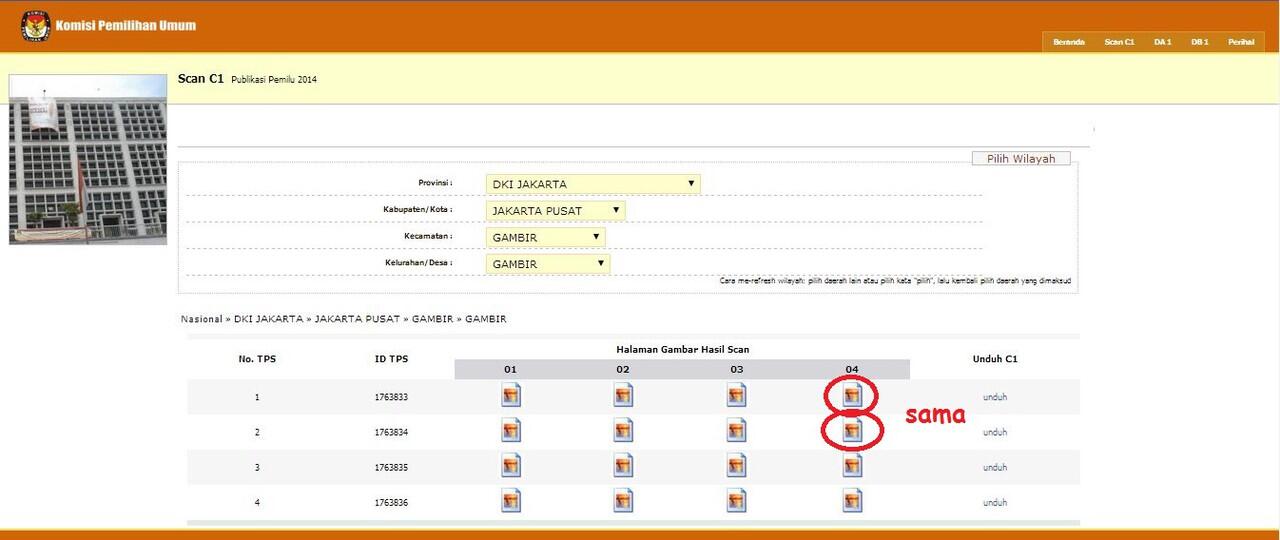The image size is (1280, 540).
Task: Open scan page 01 for TPS 1
Action: 511,396
